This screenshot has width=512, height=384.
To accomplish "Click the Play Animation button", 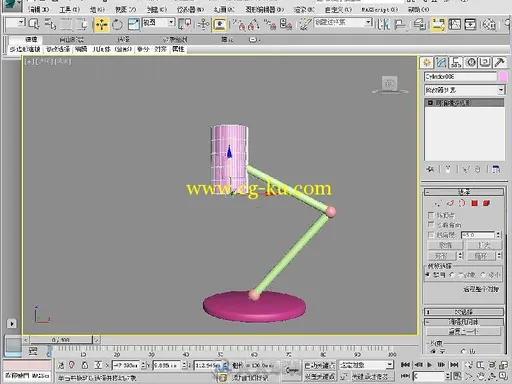I will coord(429,365).
